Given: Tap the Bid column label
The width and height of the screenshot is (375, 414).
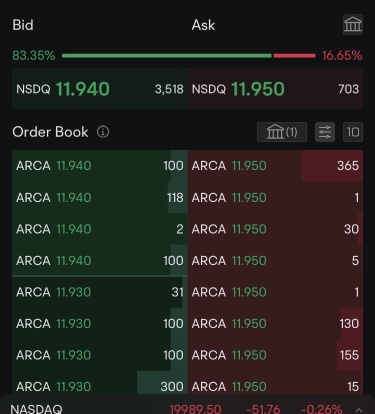Looking at the screenshot, I should pyautogui.click(x=23, y=25).
